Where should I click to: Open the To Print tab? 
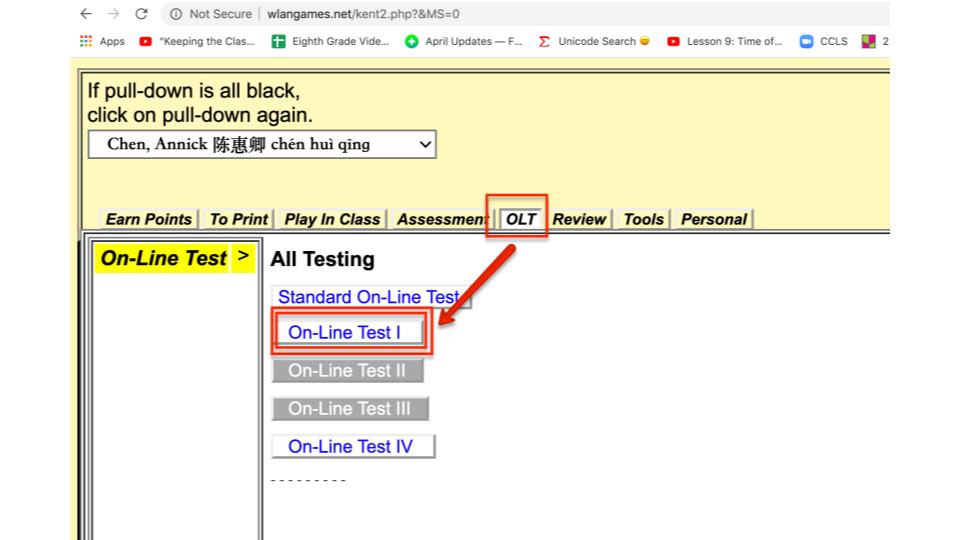coord(239,219)
